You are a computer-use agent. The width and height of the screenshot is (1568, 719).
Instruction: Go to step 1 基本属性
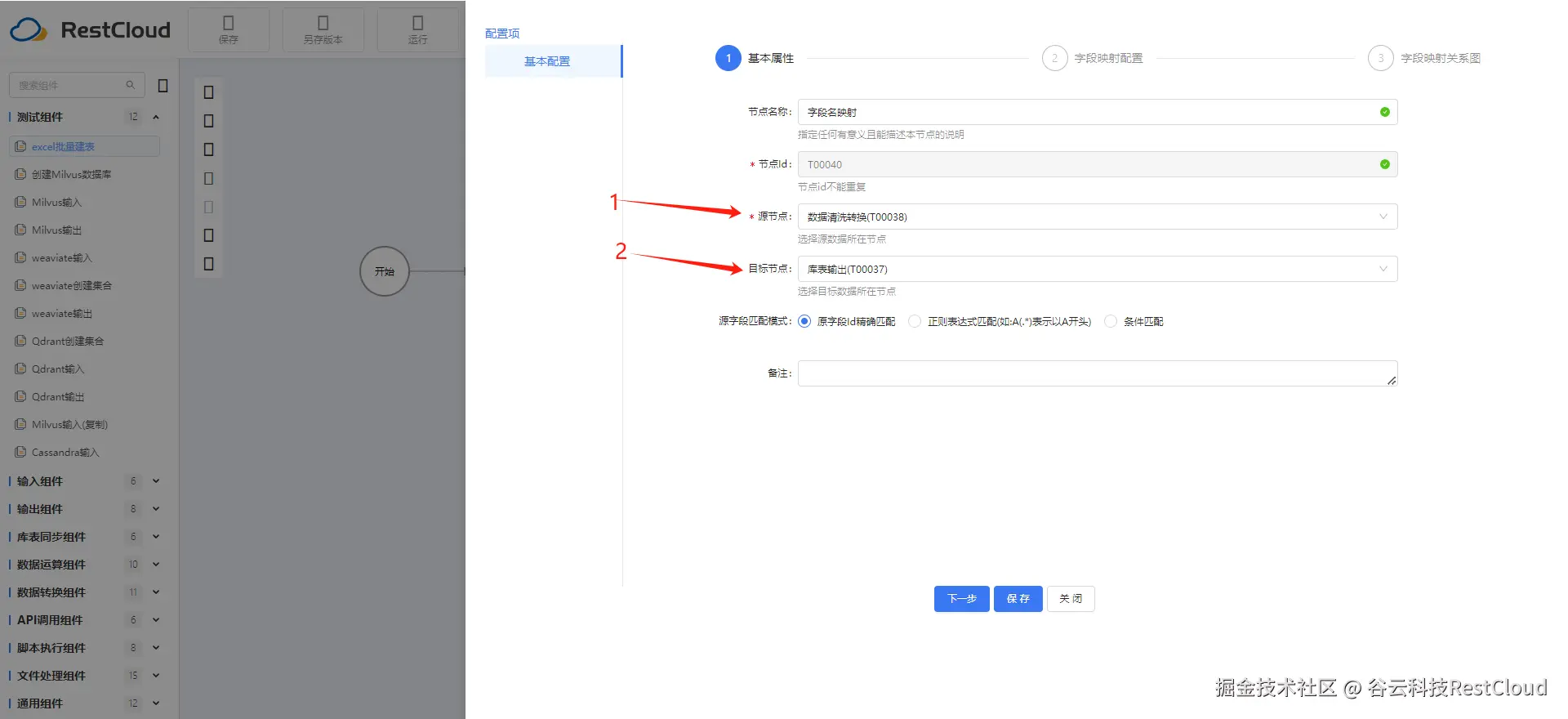pyautogui.click(x=755, y=58)
